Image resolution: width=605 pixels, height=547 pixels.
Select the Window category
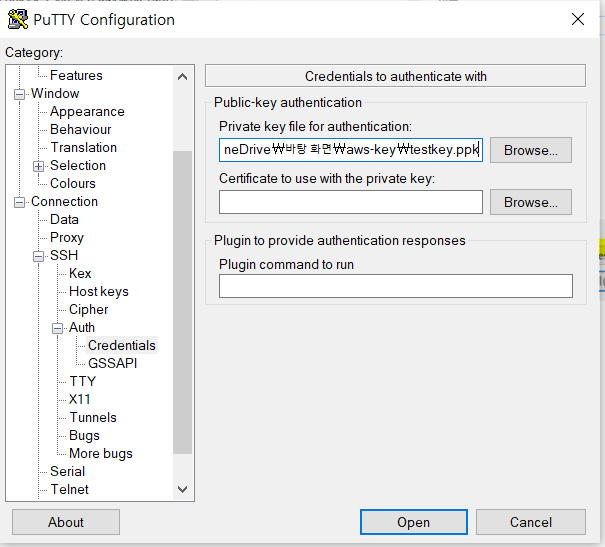click(55, 93)
